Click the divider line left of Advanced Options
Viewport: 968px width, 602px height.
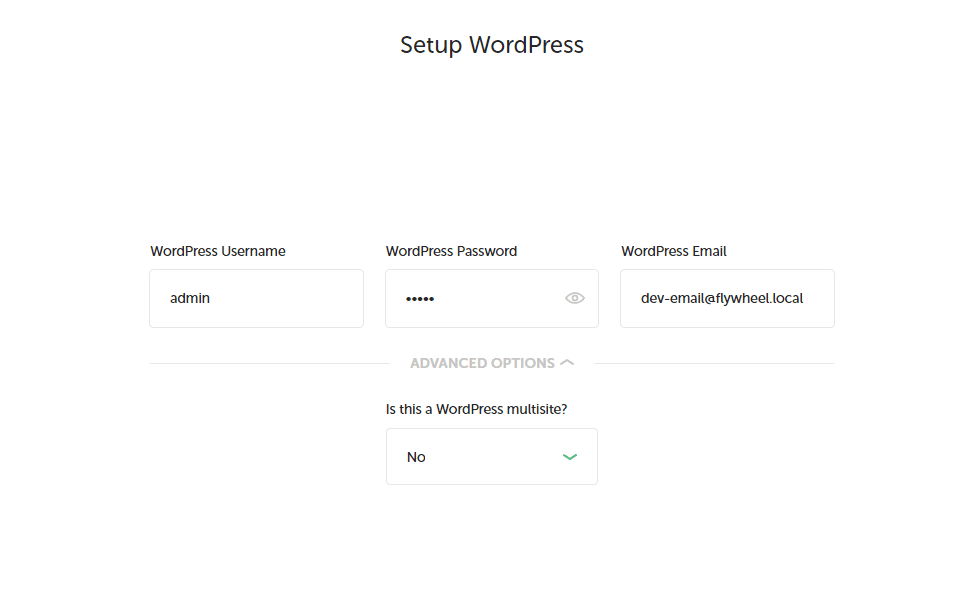[270, 364]
